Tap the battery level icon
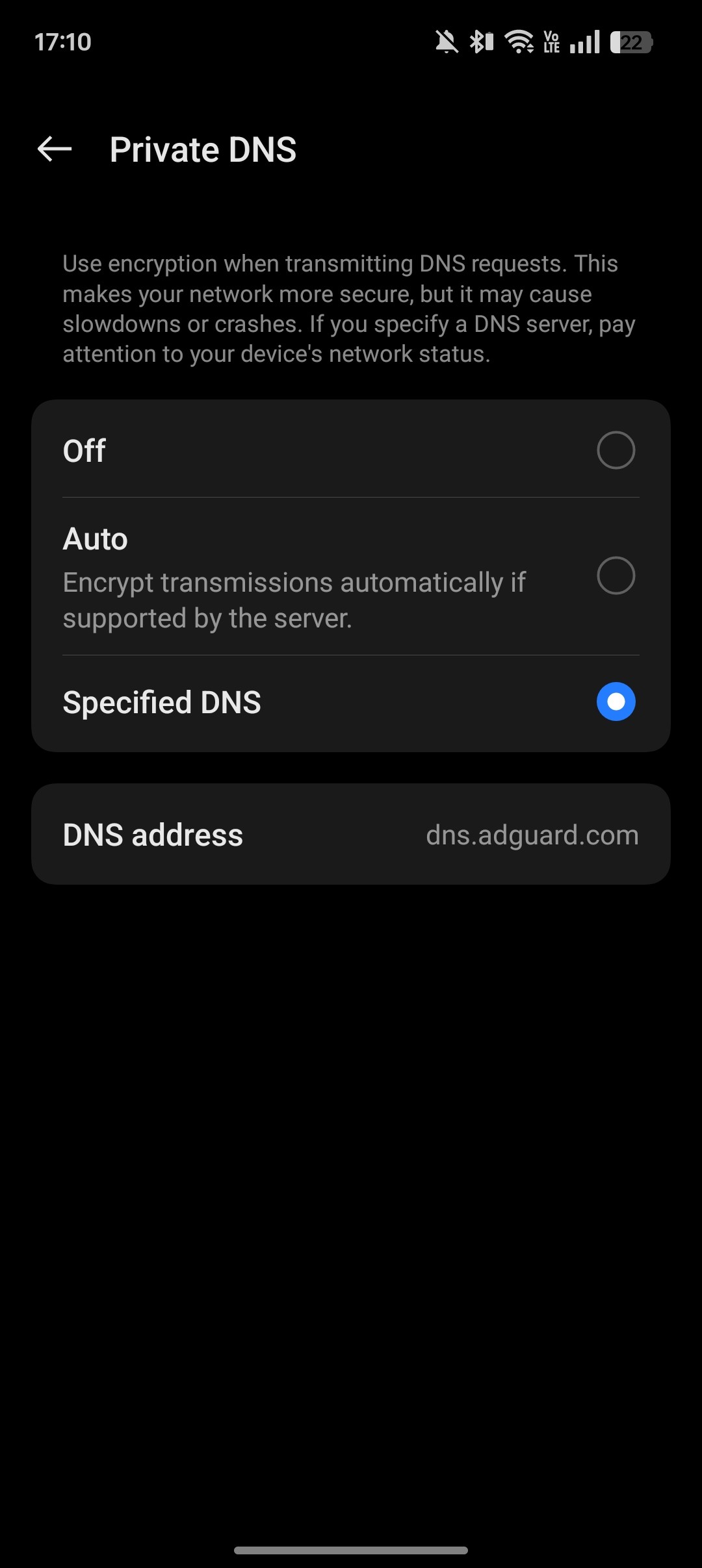 click(x=631, y=42)
